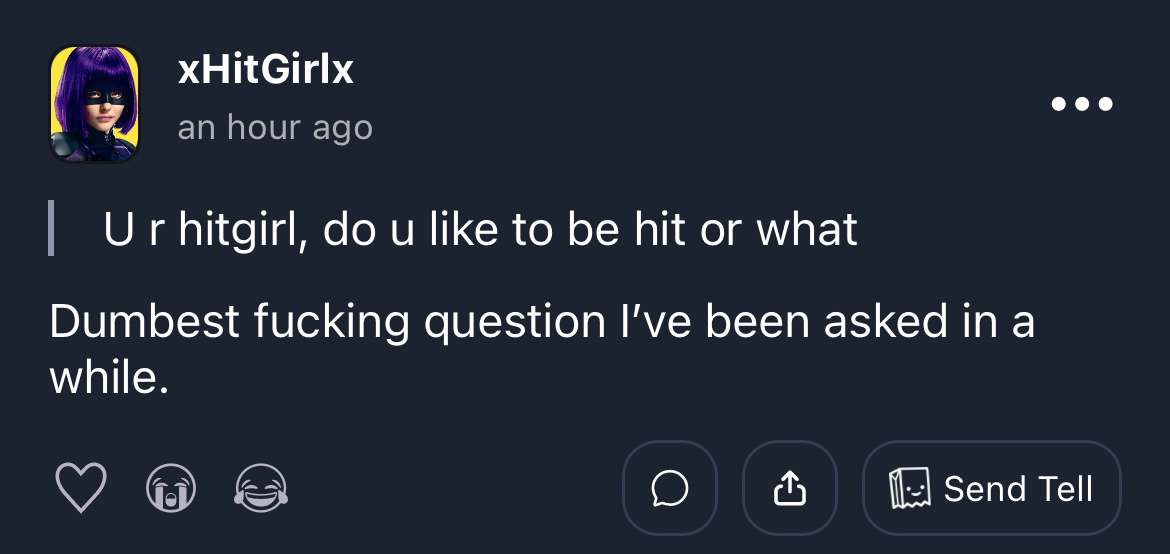The image size is (1170, 554).
Task: React with the laughing tears emoji
Action: 261,488
